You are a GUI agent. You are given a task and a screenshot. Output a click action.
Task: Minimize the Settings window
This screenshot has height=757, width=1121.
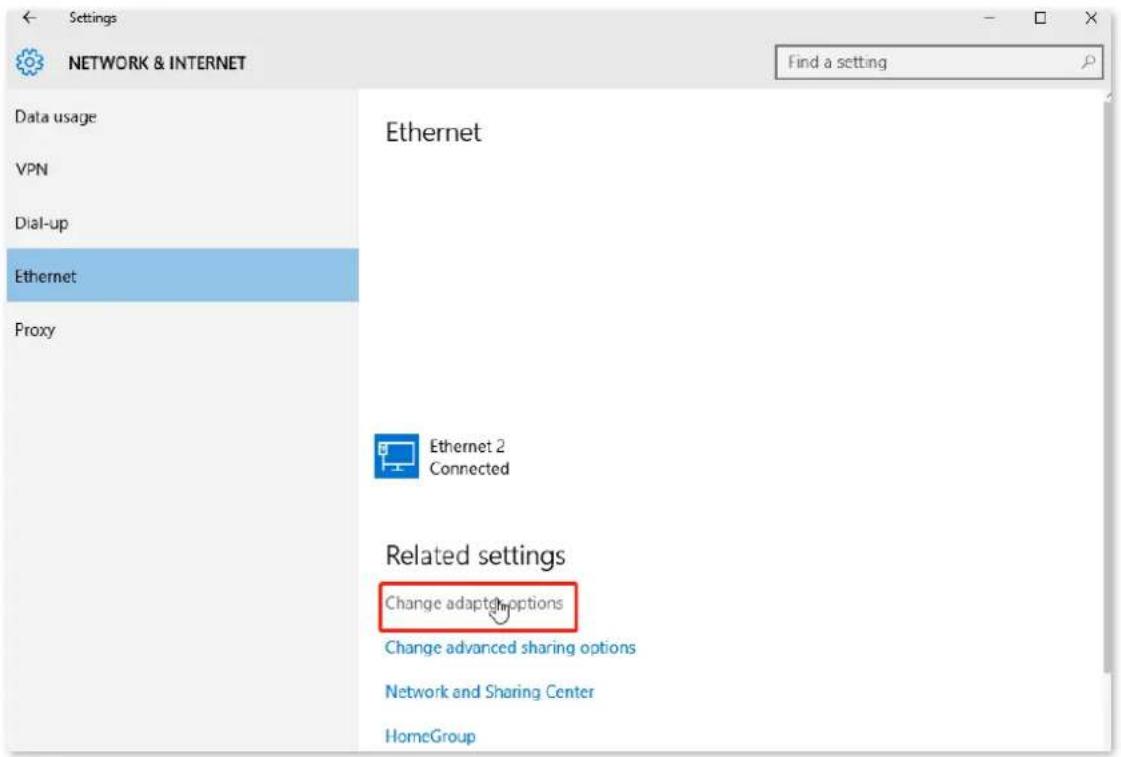tap(989, 18)
